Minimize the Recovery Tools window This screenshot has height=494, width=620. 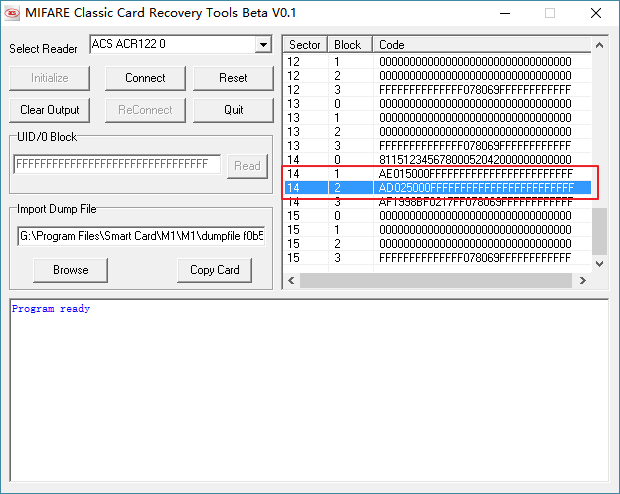[x=503, y=14]
